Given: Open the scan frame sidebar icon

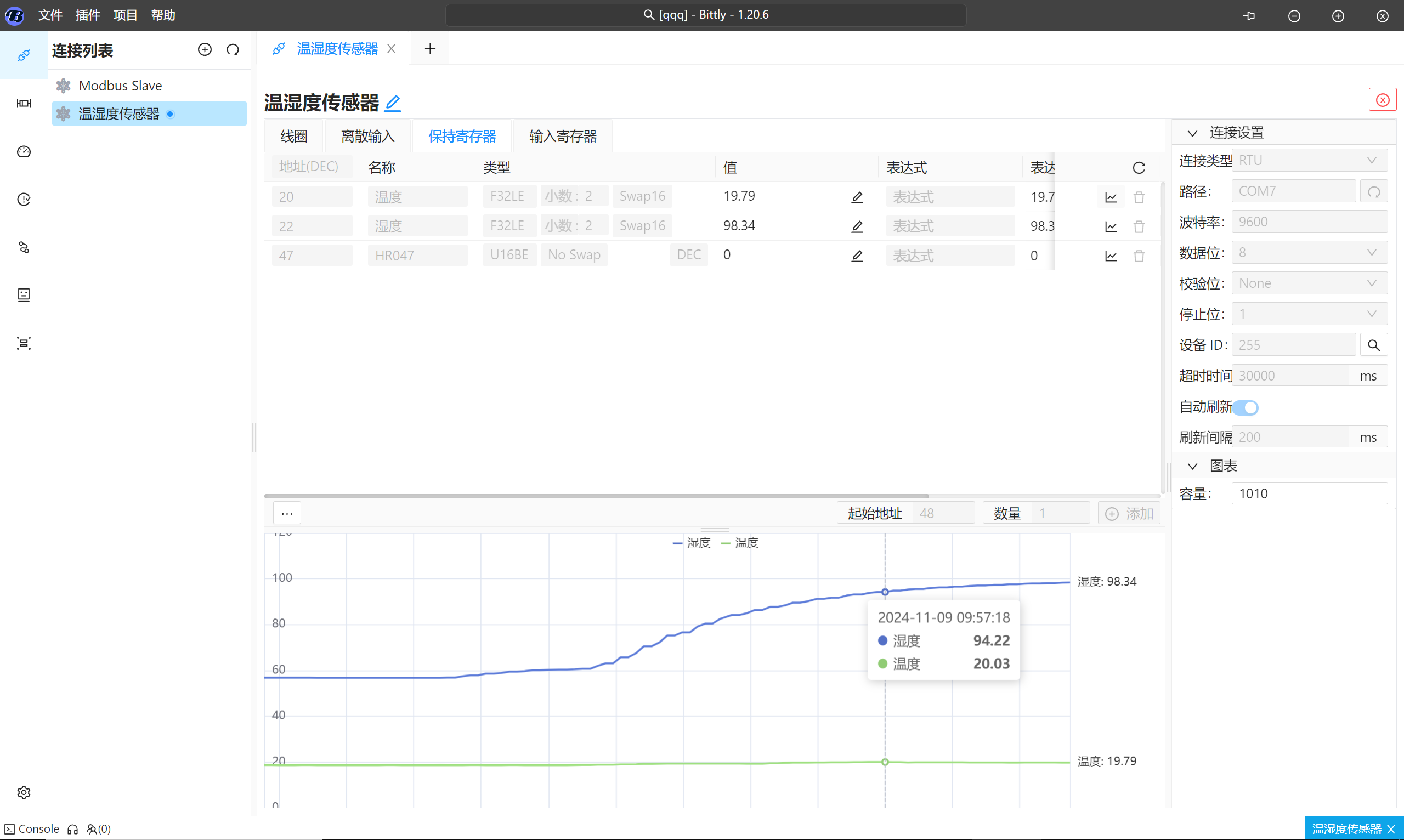Looking at the screenshot, I should (x=24, y=343).
